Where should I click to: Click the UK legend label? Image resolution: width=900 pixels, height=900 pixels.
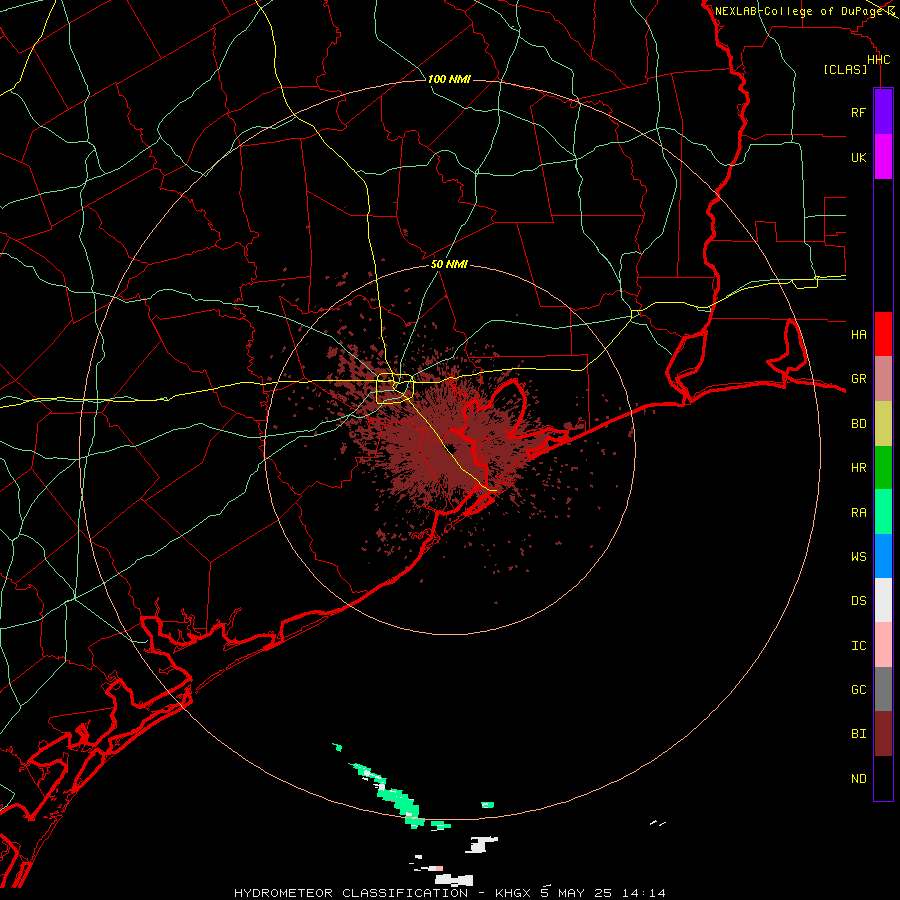click(x=858, y=157)
